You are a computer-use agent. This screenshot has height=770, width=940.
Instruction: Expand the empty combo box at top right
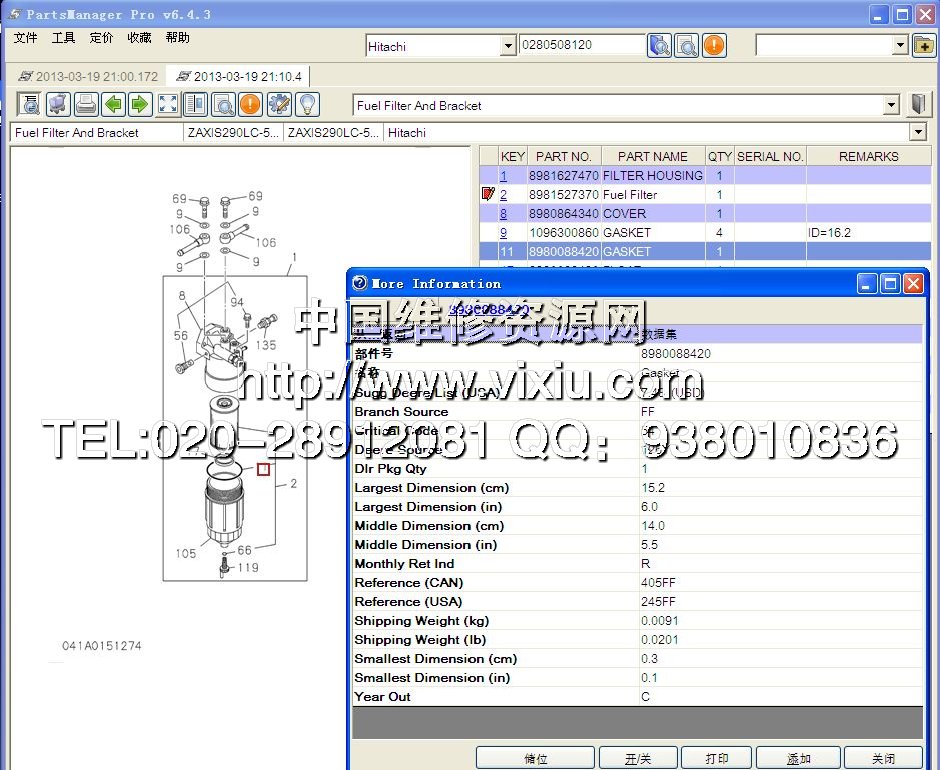click(x=898, y=46)
